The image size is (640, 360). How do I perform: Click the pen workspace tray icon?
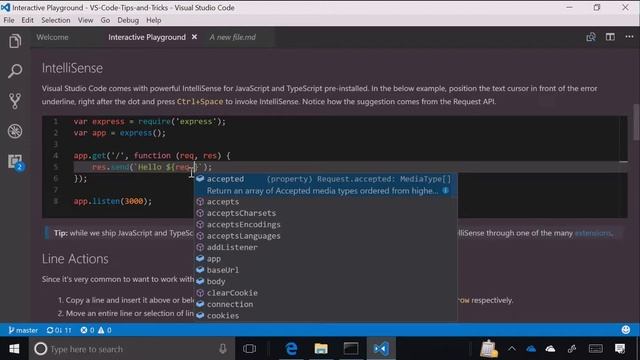click(572, 349)
